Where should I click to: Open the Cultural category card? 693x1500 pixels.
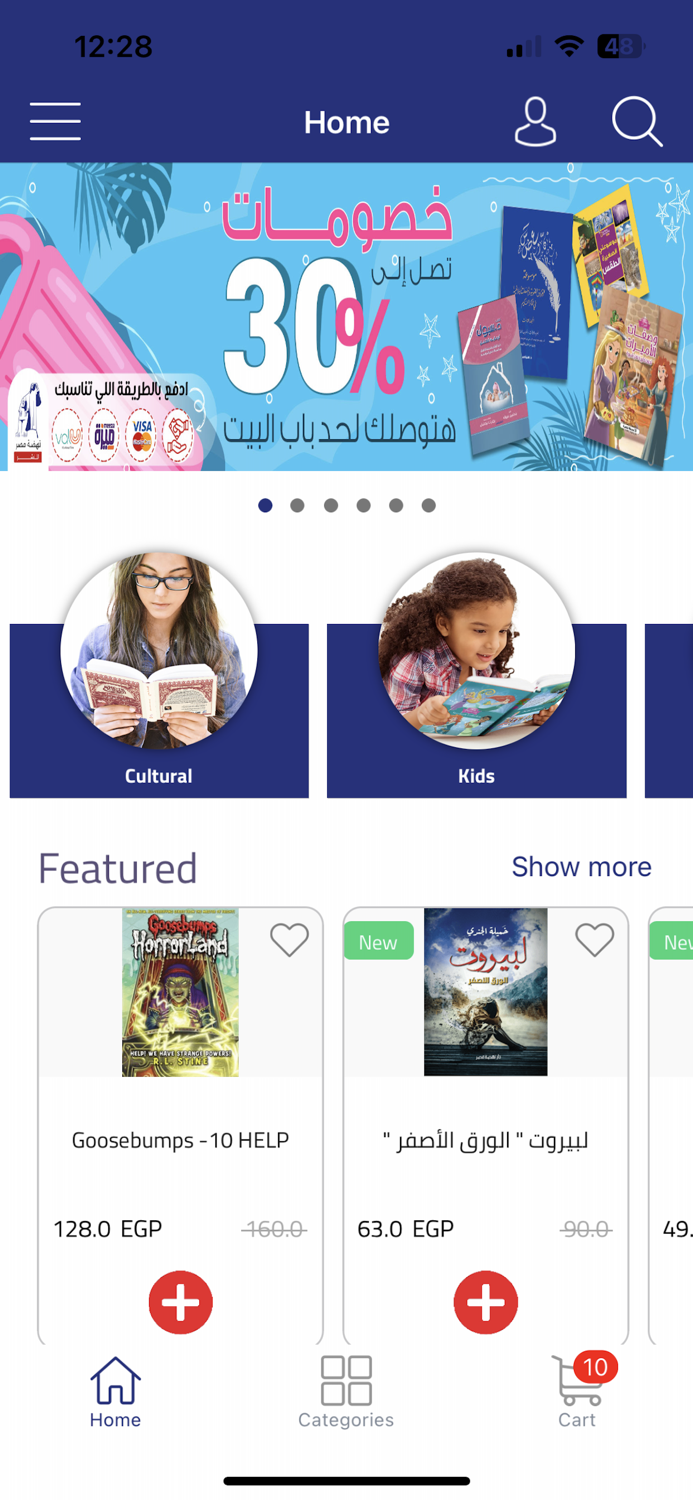pos(159,676)
